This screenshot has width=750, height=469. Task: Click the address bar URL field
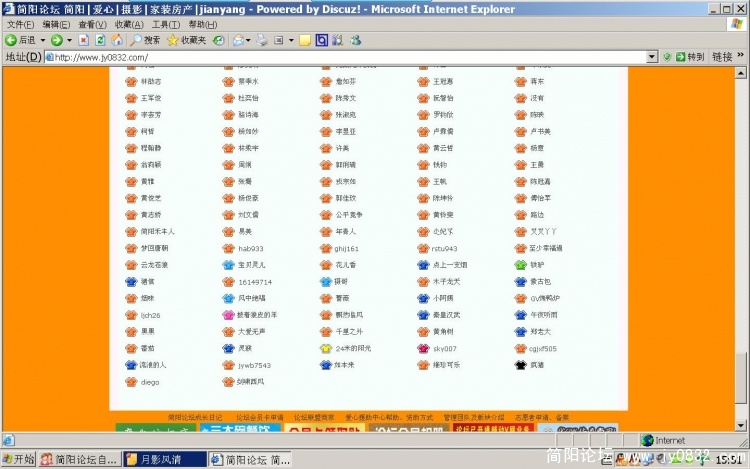(344, 57)
